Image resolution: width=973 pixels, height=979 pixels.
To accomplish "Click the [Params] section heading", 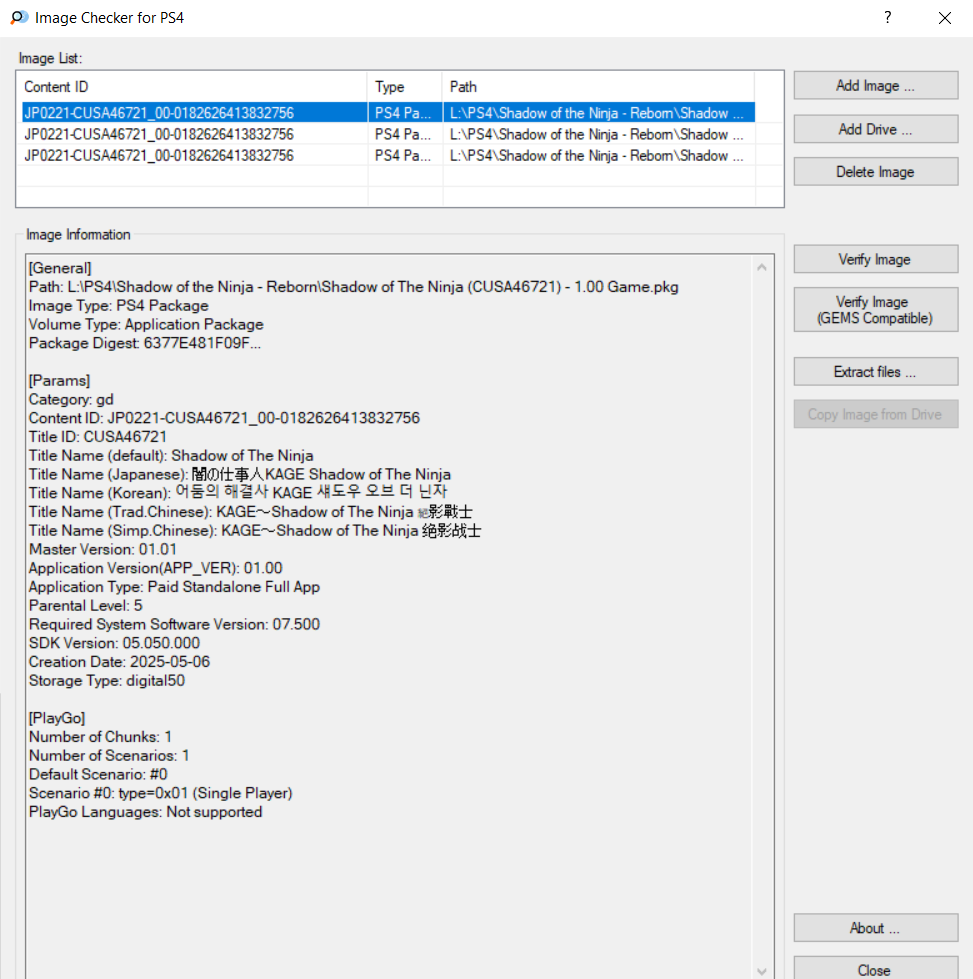I will pyautogui.click(x=59, y=381).
